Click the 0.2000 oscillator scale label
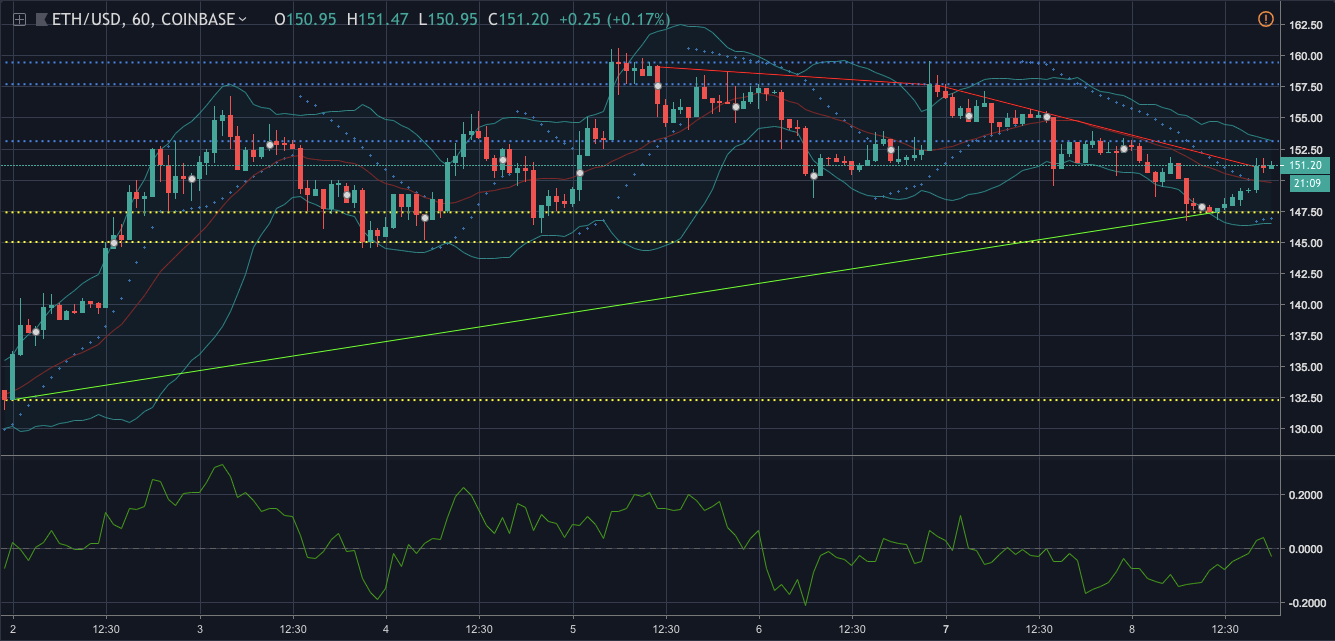Screen dimensions: 1335x641 pyautogui.click(x=1305, y=495)
